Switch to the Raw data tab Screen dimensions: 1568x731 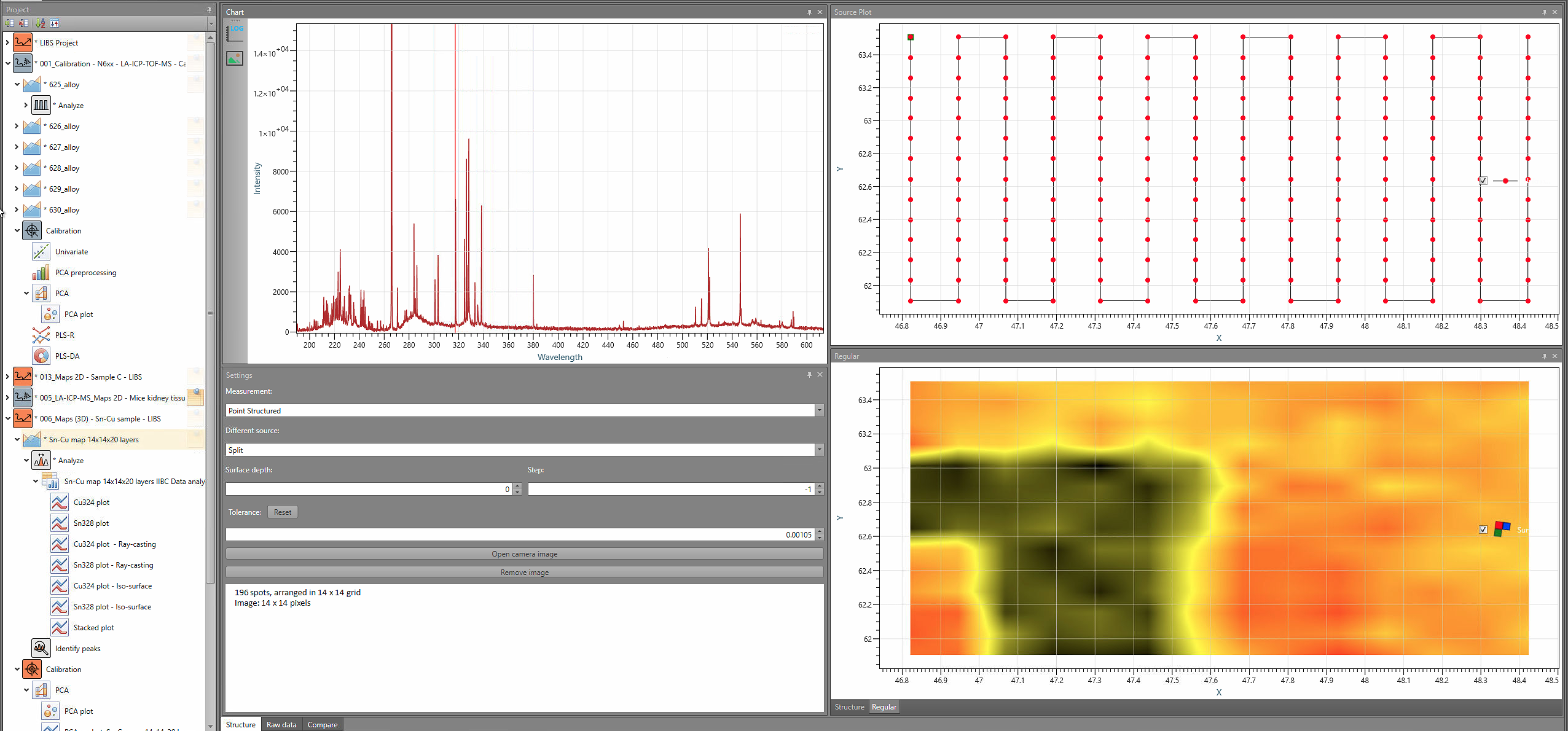coord(281,724)
